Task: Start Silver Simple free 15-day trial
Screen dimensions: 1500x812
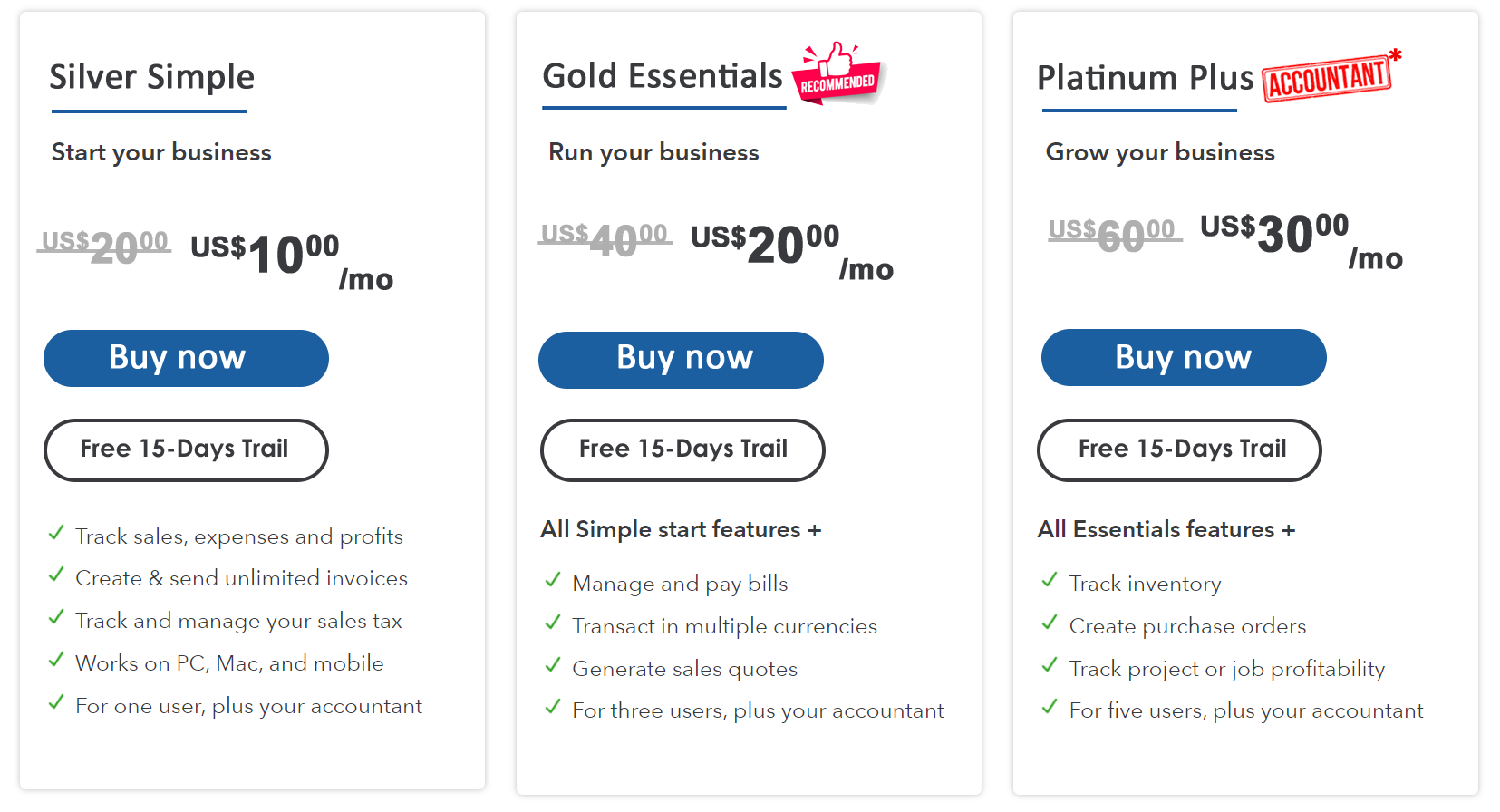Action: point(186,449)
